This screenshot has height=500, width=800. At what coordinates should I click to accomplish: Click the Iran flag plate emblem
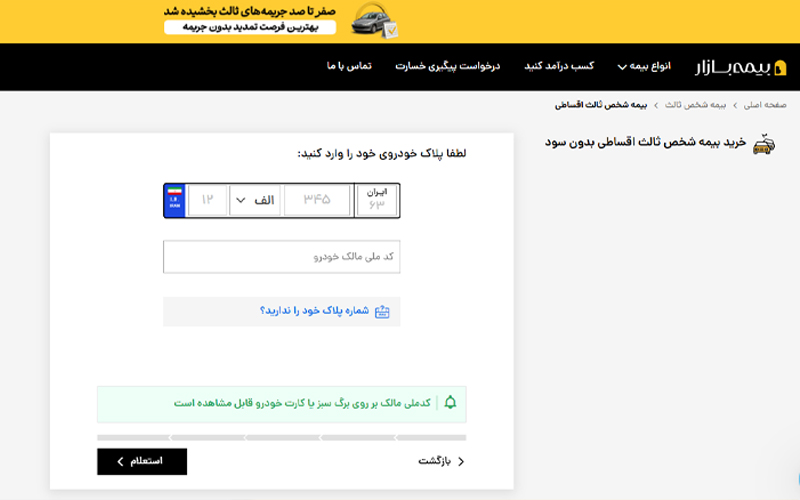pos(174,201)
